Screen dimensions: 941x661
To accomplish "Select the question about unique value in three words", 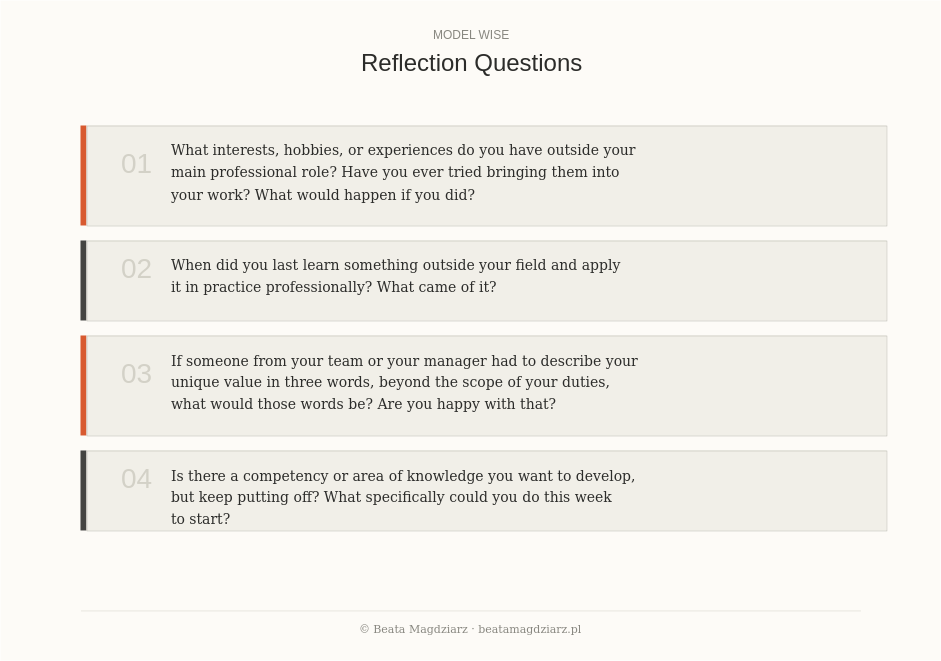I will pos(404,382).
